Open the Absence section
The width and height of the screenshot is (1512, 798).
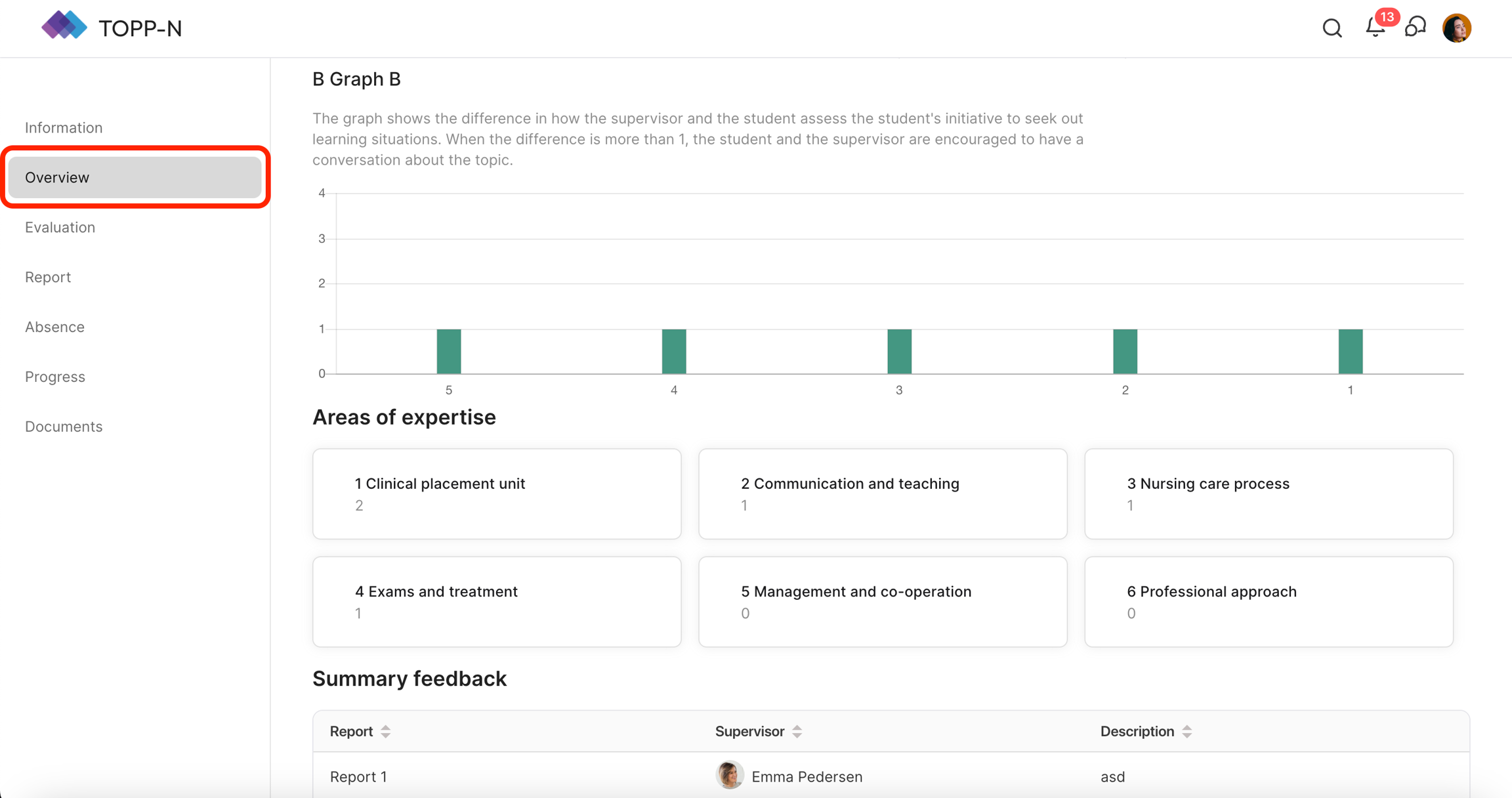[54, 327]
